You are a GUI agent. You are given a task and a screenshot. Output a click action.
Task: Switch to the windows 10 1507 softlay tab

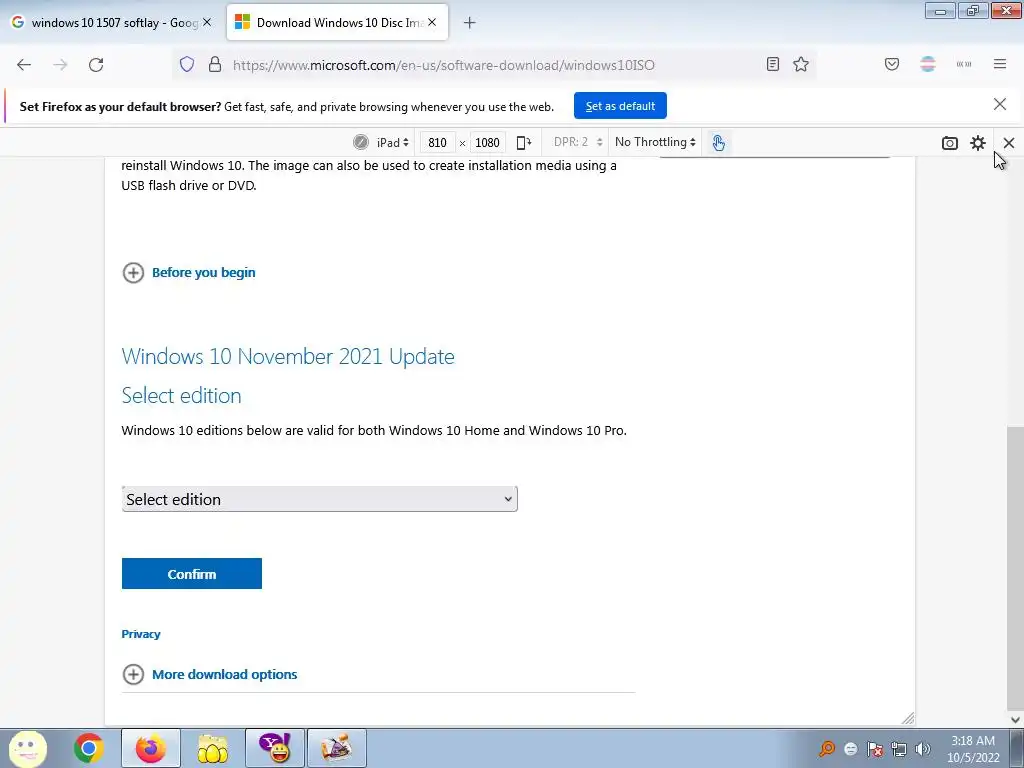[x=112, y=23]
